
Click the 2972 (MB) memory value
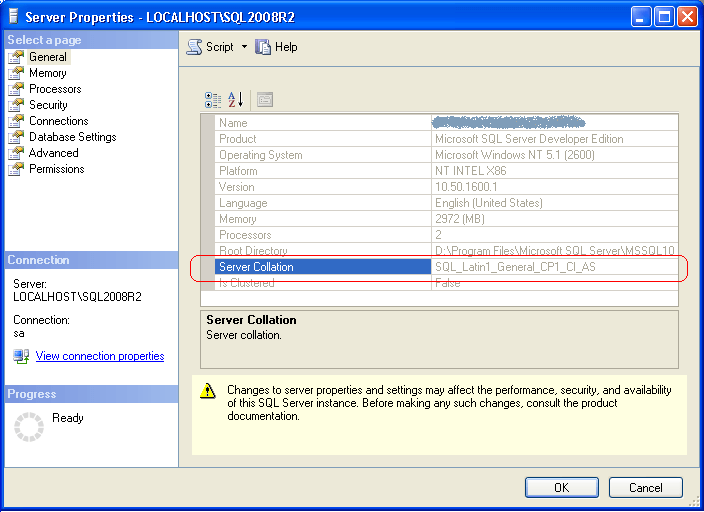click(x=460, y=219)
